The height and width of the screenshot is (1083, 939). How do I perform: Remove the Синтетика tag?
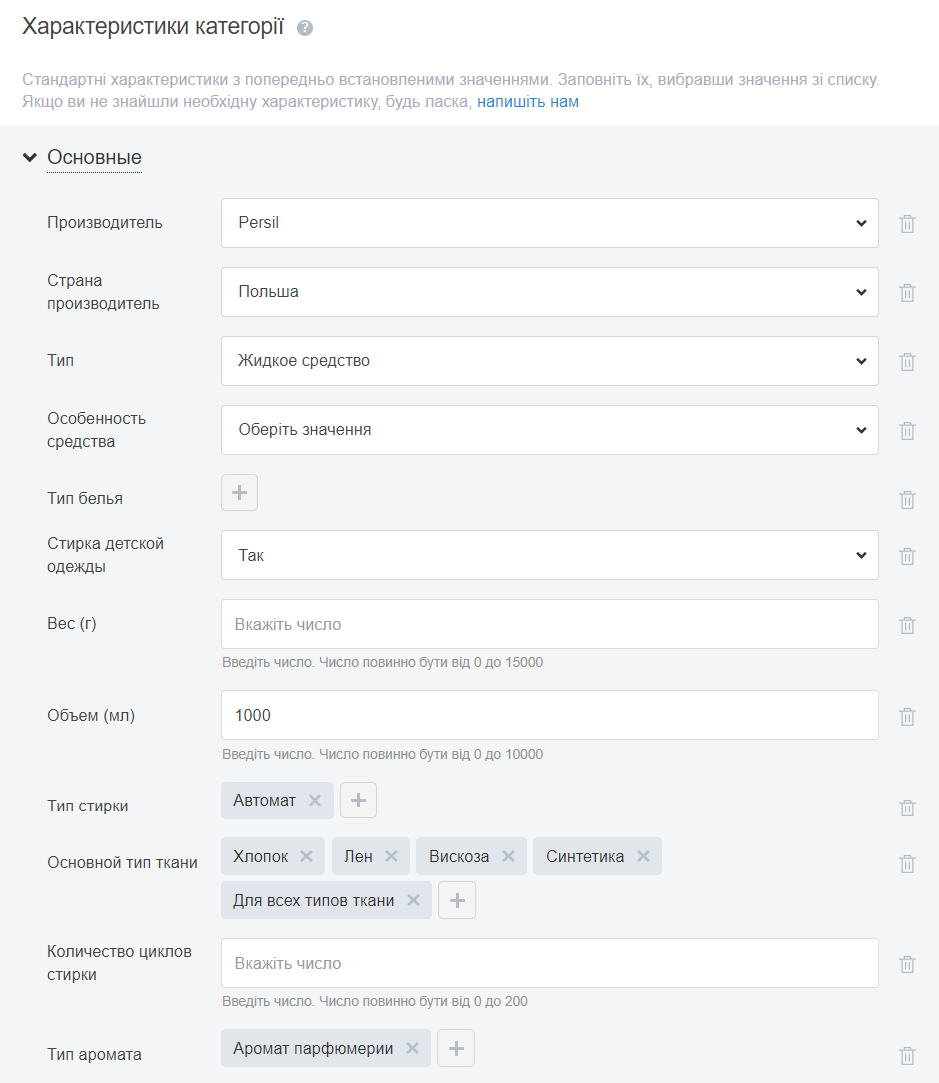coord(643,856)
